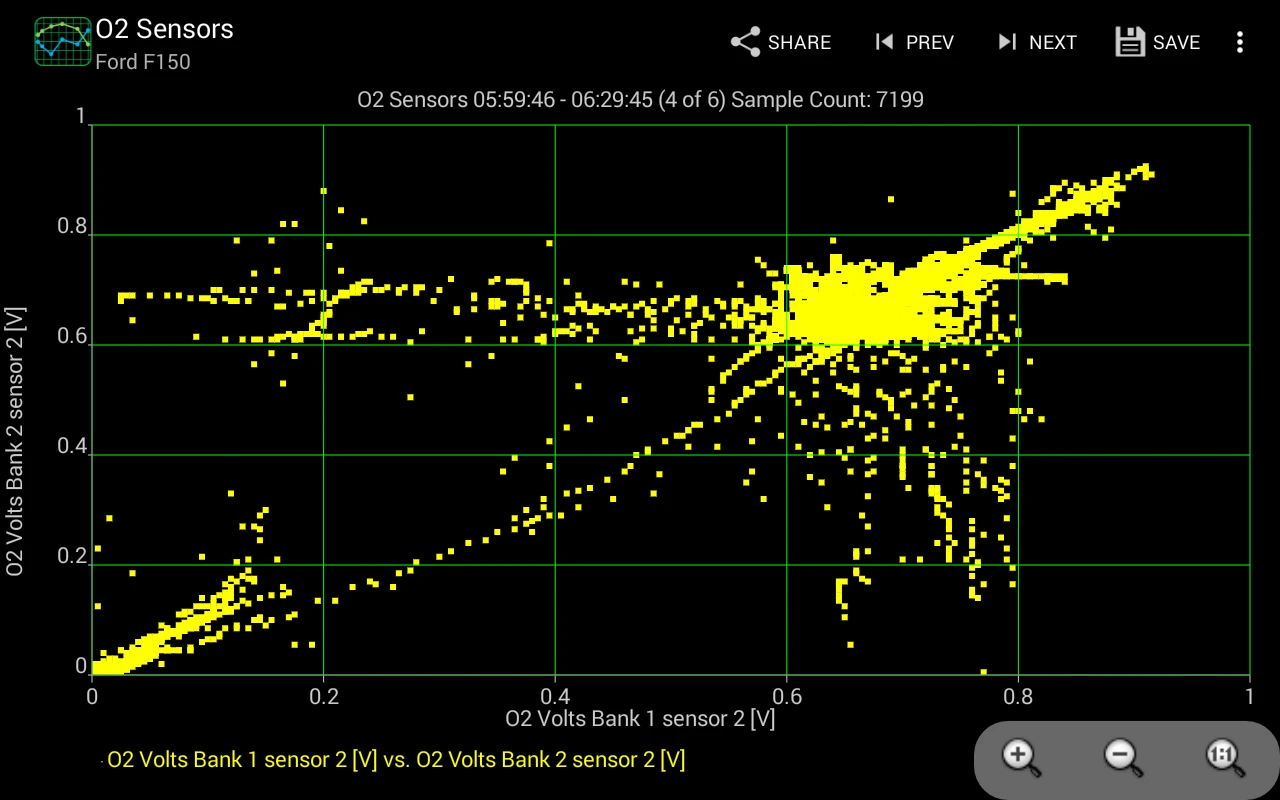The image size is (1280, 800).
Task: Click the vertical Y-axis label for Bank 2 sensor 2
Action: pos(15,441)
